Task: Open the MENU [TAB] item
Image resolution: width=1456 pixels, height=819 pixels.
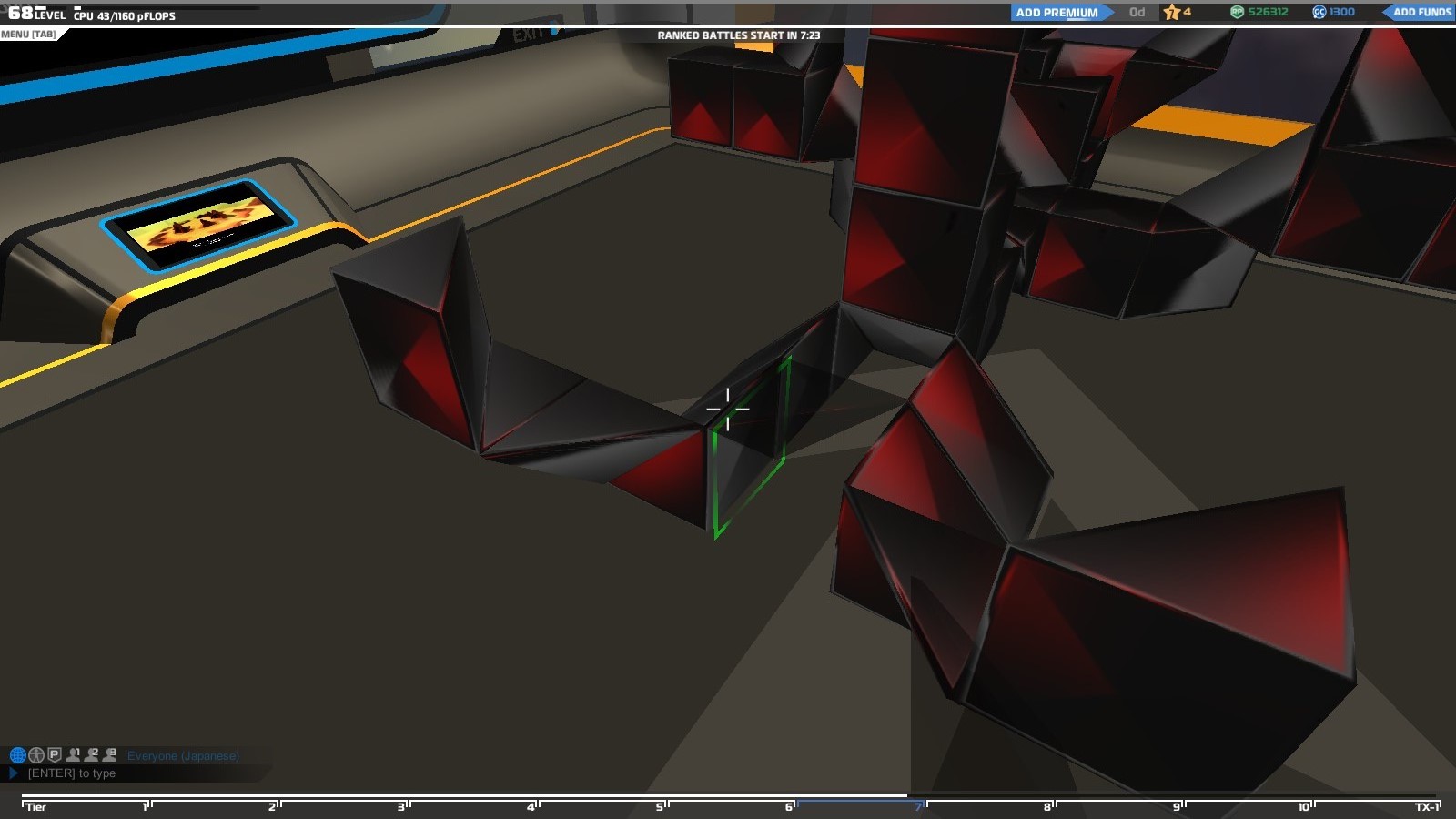Action: pos(28,35)
